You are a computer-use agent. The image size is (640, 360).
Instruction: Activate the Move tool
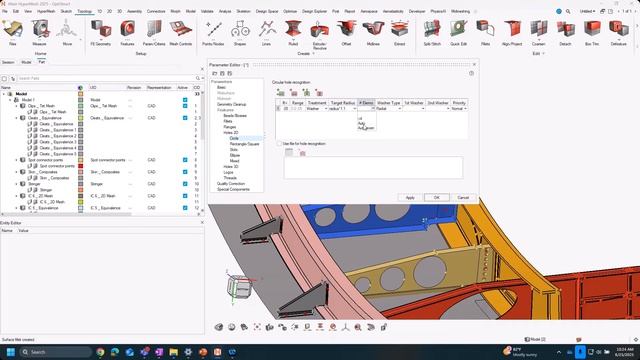coord(67,33)
